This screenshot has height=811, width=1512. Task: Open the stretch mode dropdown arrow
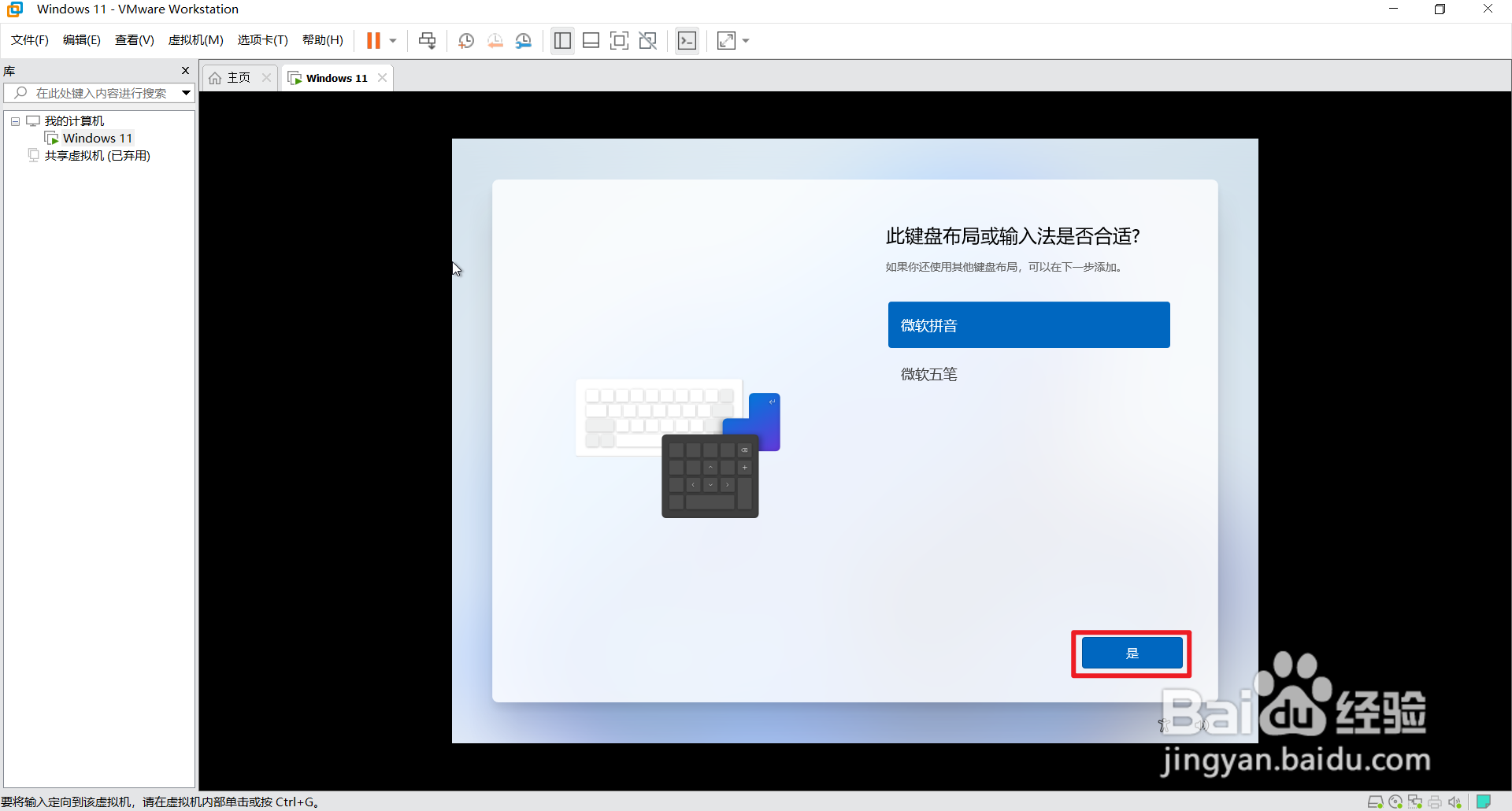pyautogui.click(x=746, y=41)
